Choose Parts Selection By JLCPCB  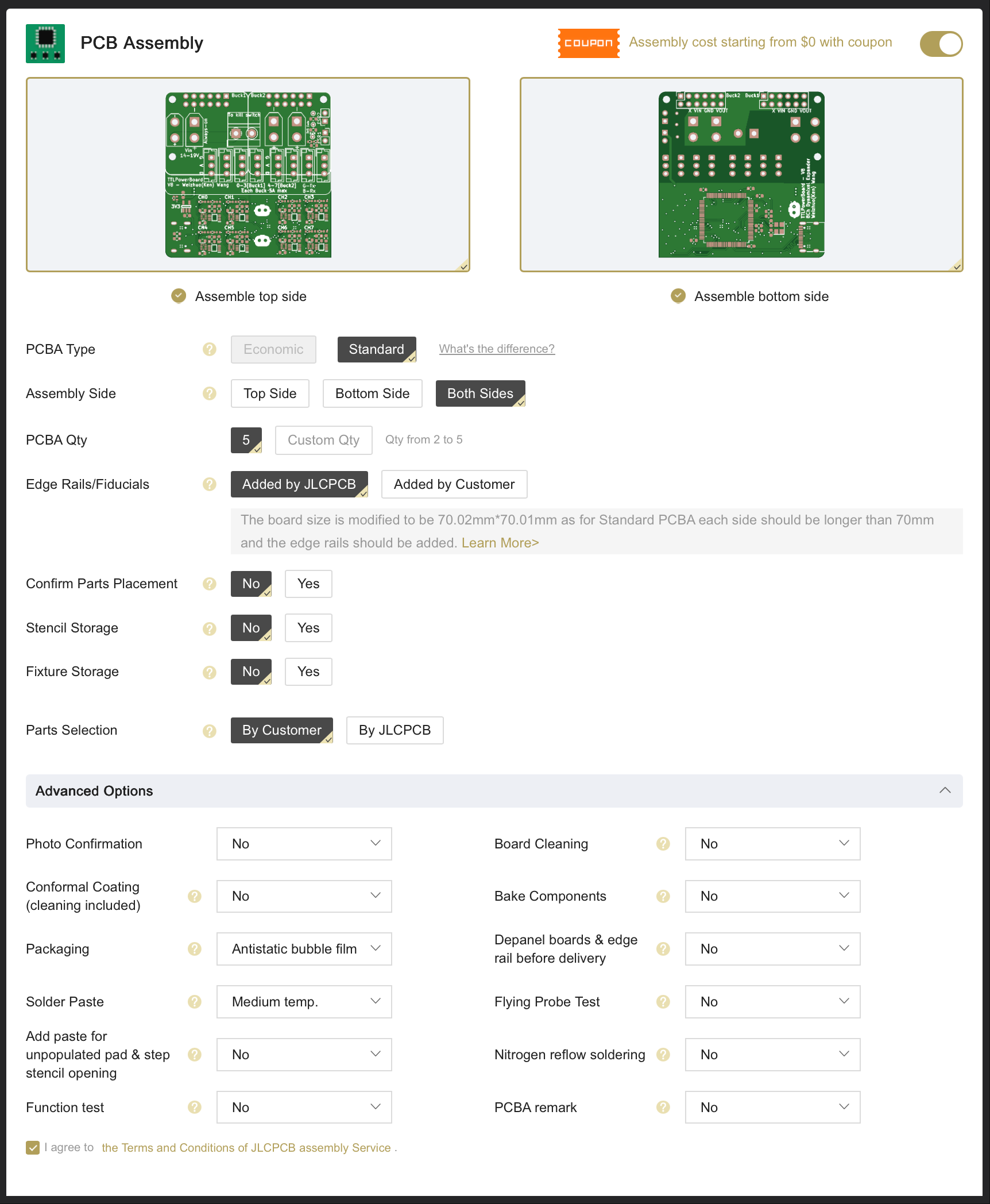coord(395,730)
